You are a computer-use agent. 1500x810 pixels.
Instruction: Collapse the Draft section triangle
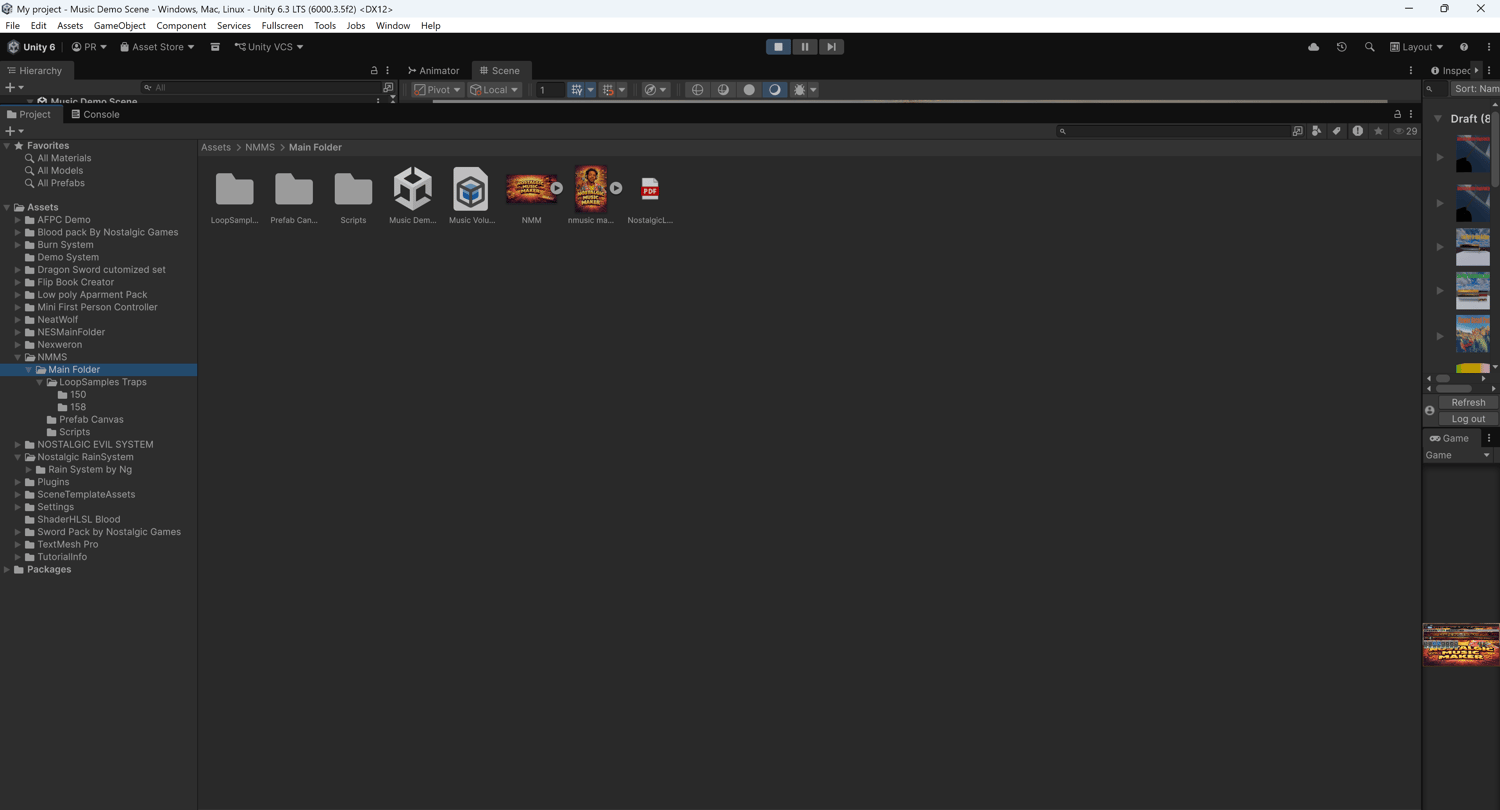(1438, 118)
